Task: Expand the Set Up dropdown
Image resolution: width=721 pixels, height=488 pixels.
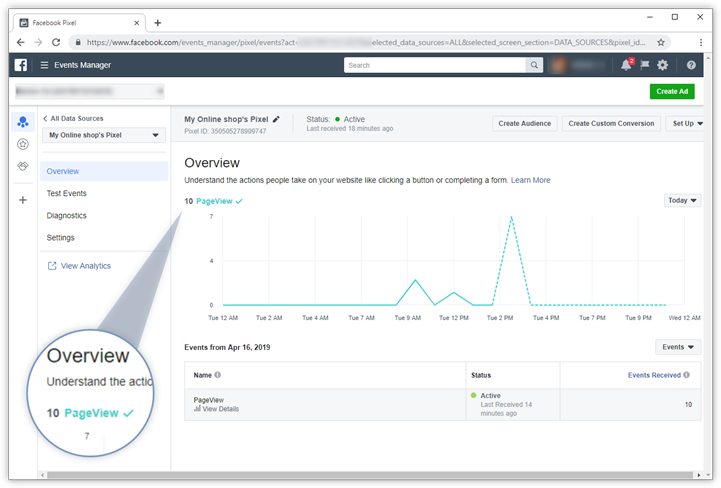Action: click(687, 123)
